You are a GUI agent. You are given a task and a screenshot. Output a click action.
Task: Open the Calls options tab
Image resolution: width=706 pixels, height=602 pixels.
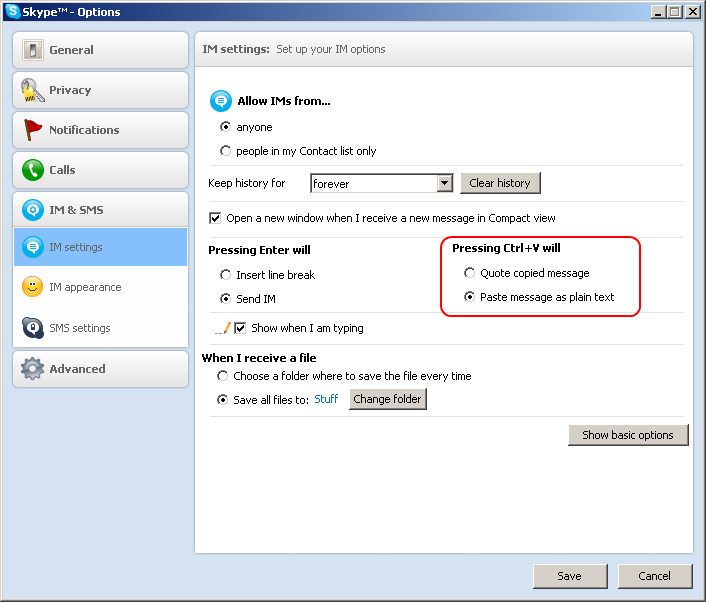[100, 170]
